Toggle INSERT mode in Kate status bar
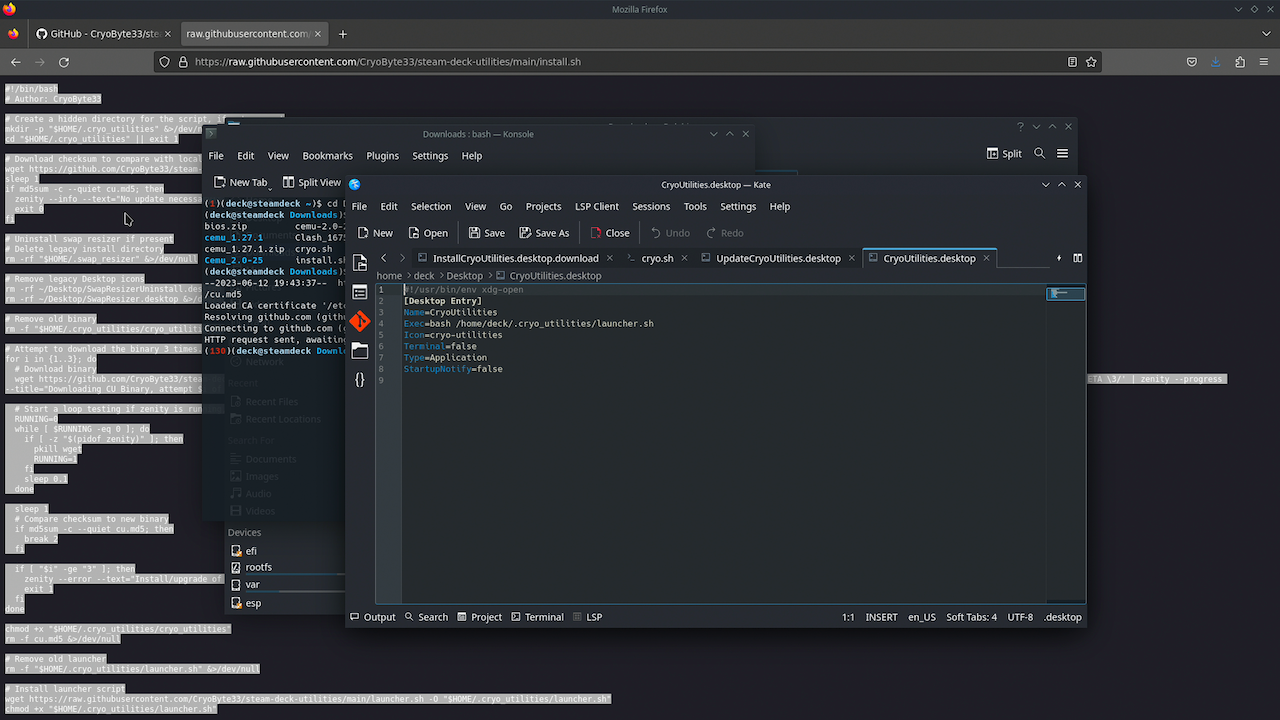The width and height of the screenshot is (1280, 720). coord(881,617)
